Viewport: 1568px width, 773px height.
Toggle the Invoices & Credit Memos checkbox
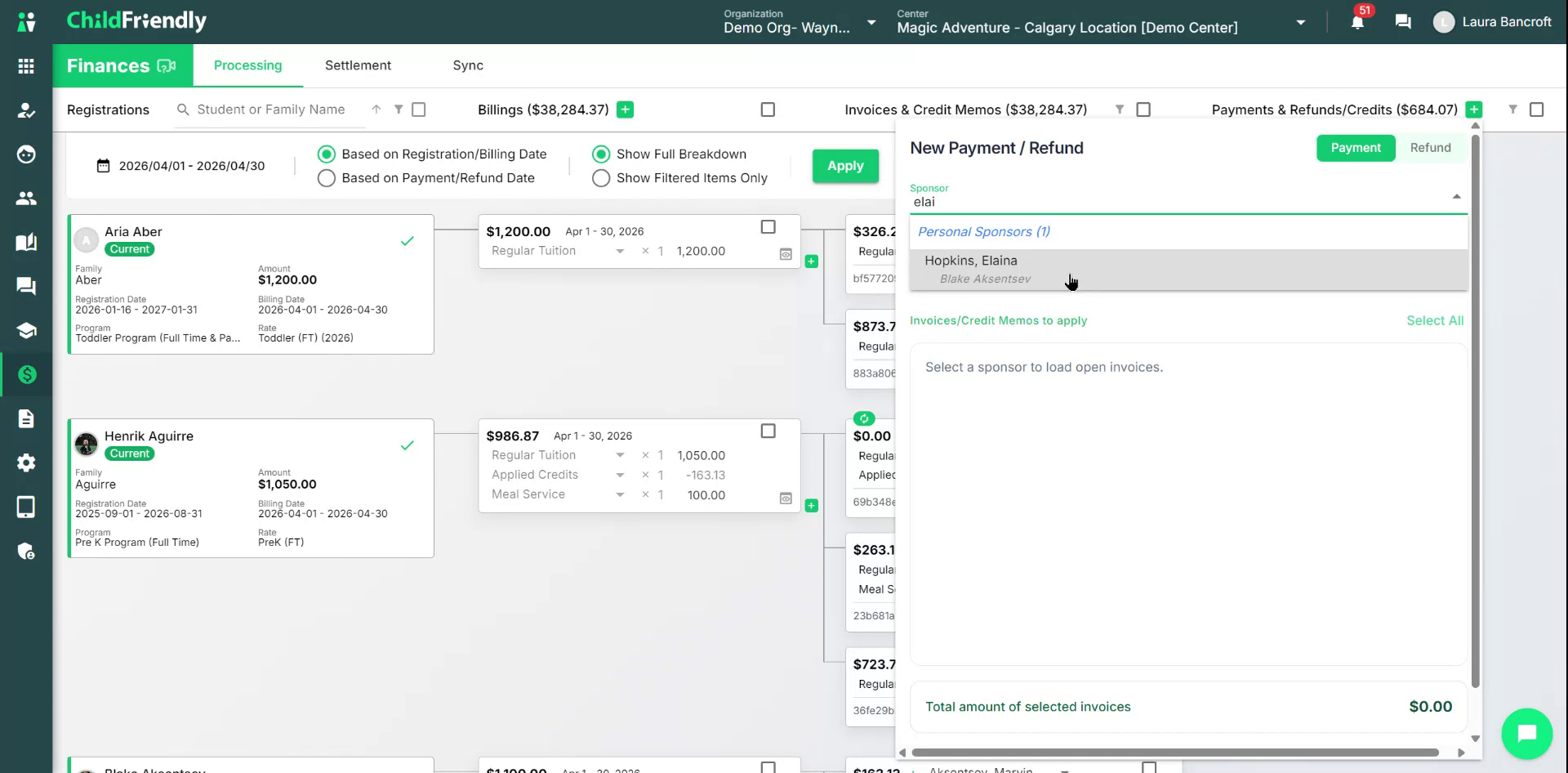1143,109
